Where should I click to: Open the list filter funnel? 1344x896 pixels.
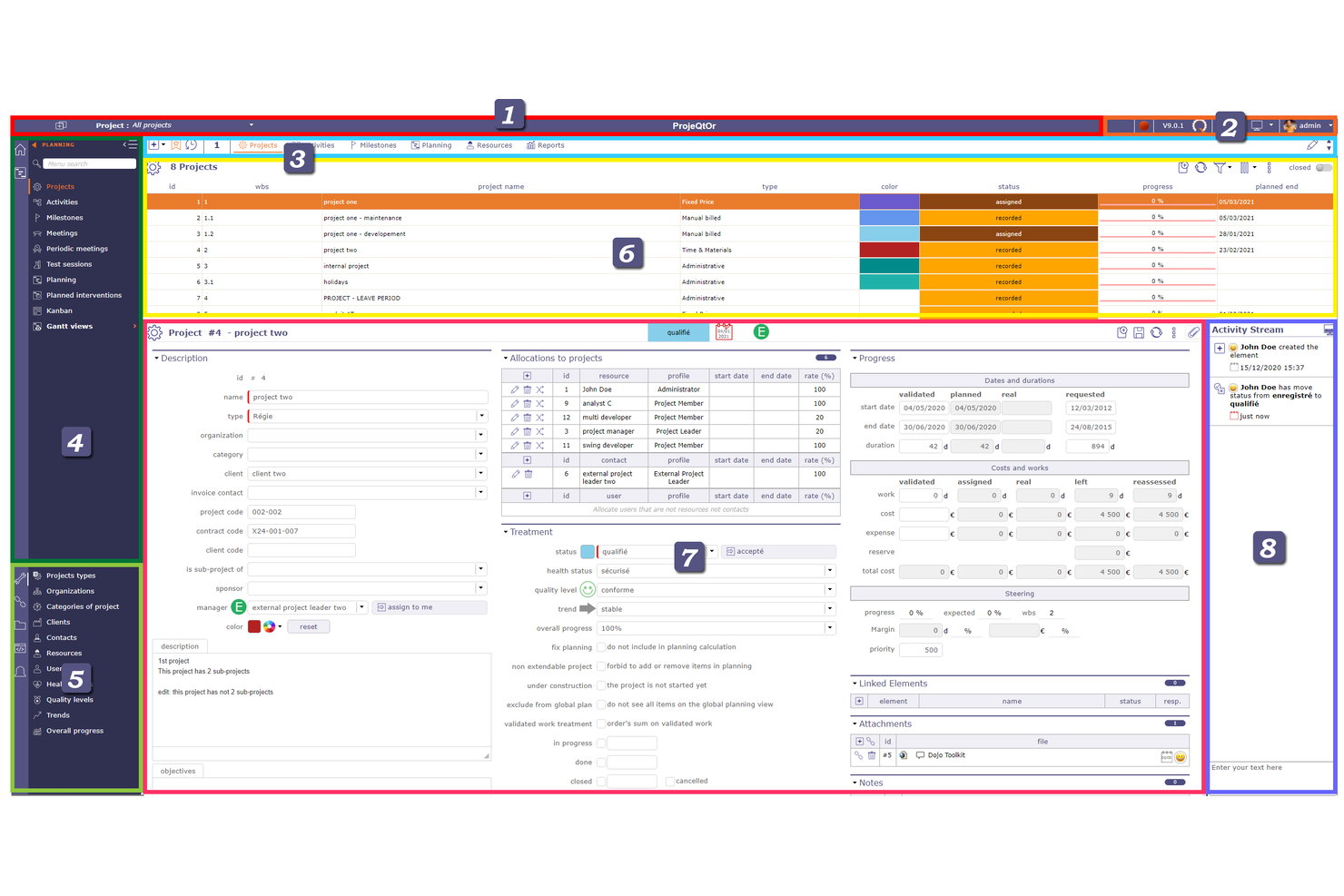point(1220,167)
